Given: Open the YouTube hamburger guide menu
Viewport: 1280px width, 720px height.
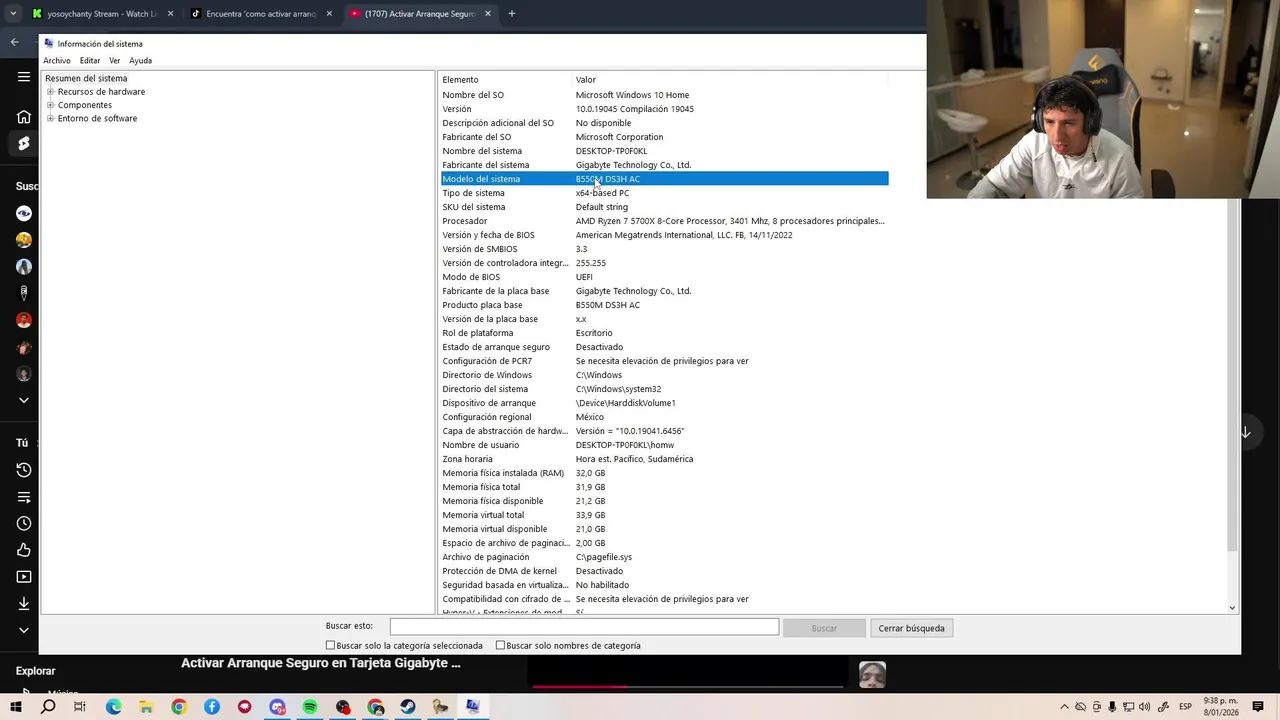Looking at the screenshot, I should click(24, 77).
